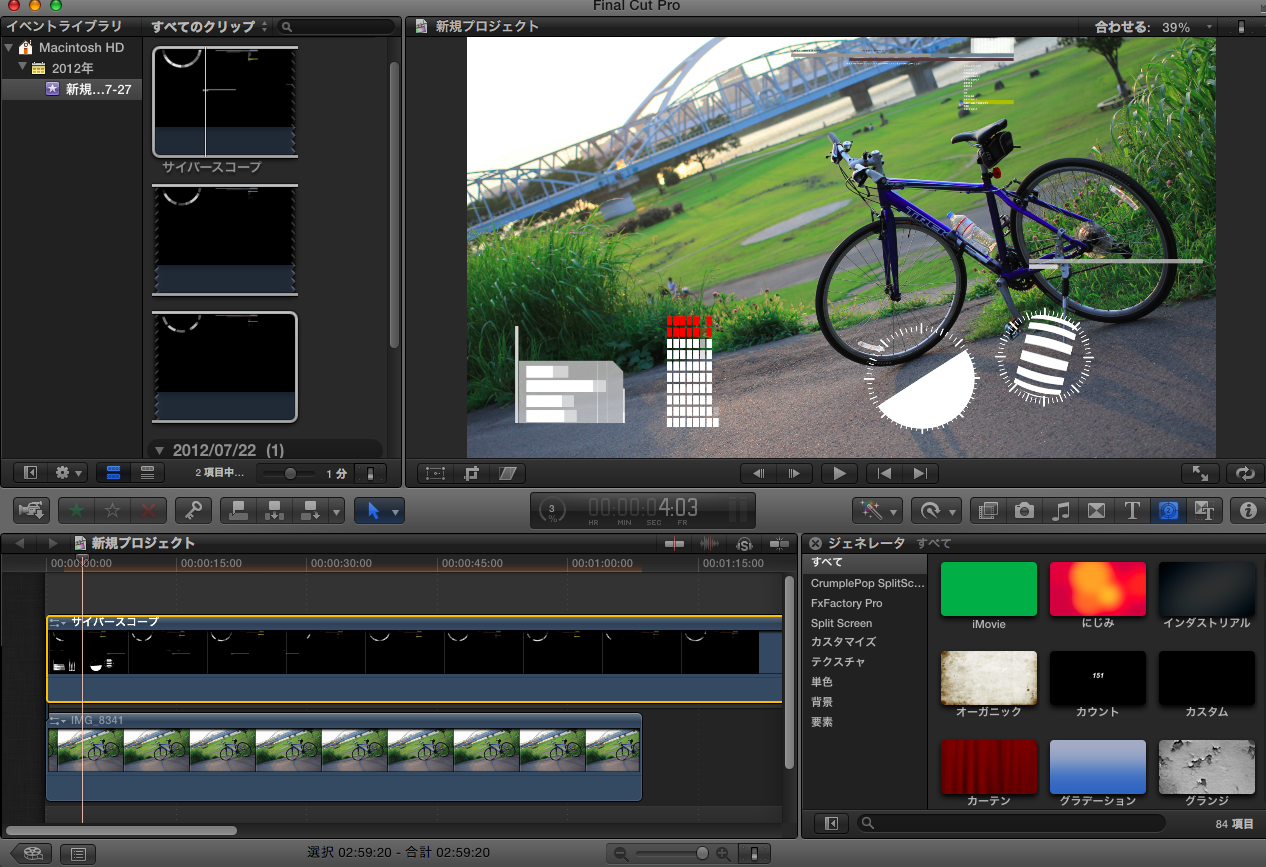
Task: Select the テクスチャ generator category
Action: pos(838,662)
